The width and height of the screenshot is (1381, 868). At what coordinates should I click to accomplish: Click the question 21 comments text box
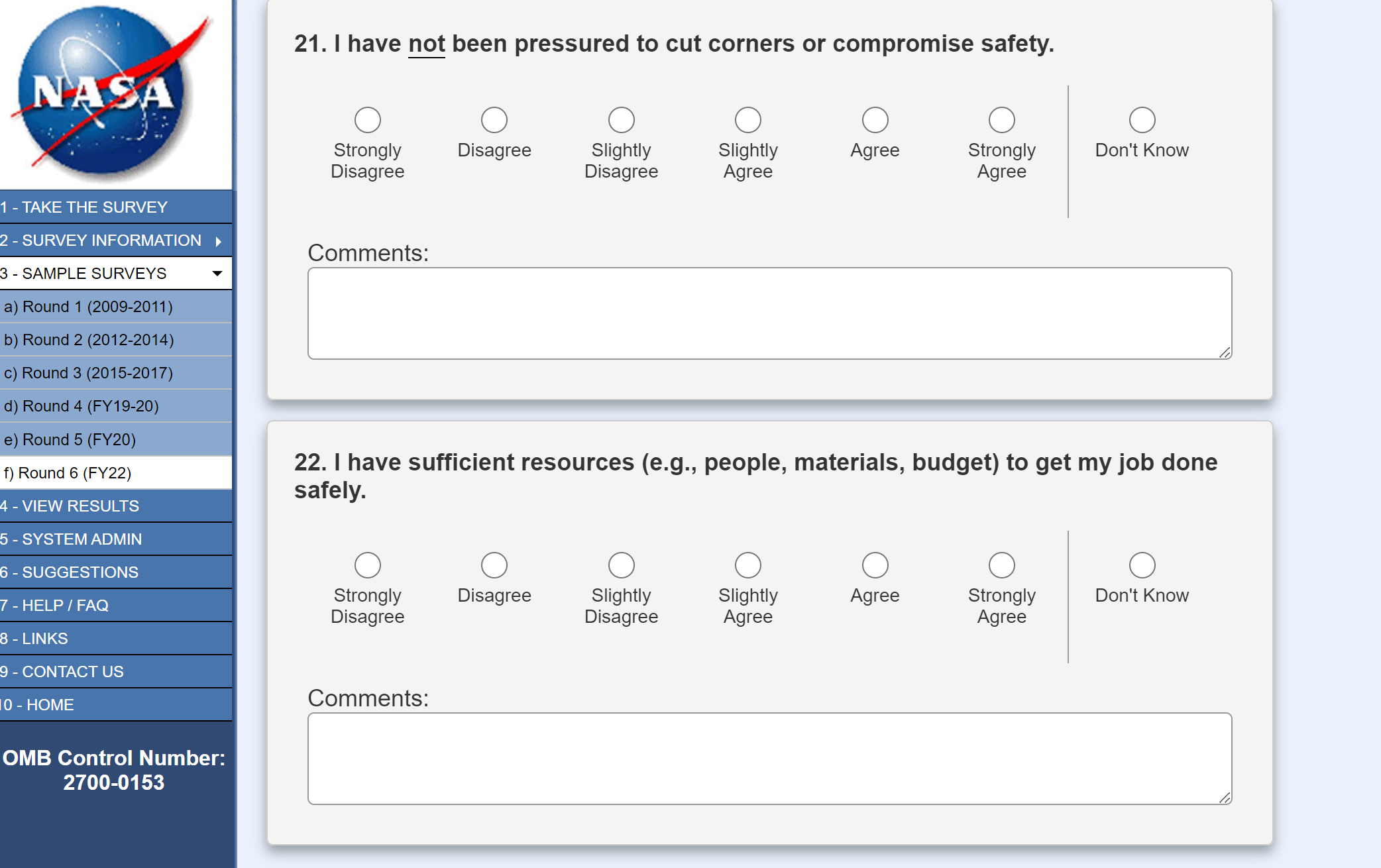pos(769,313)
